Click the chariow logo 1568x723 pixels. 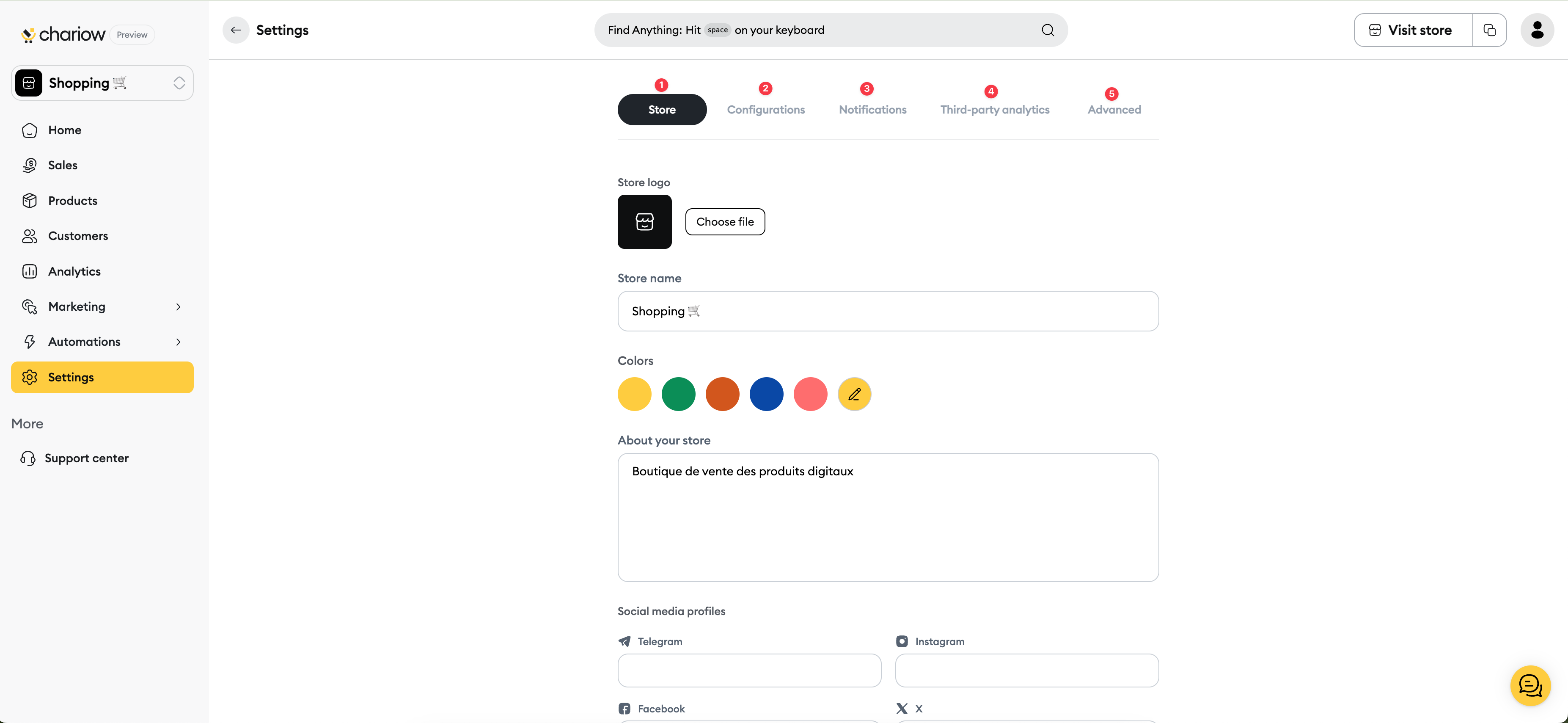[x=63, y=34]
